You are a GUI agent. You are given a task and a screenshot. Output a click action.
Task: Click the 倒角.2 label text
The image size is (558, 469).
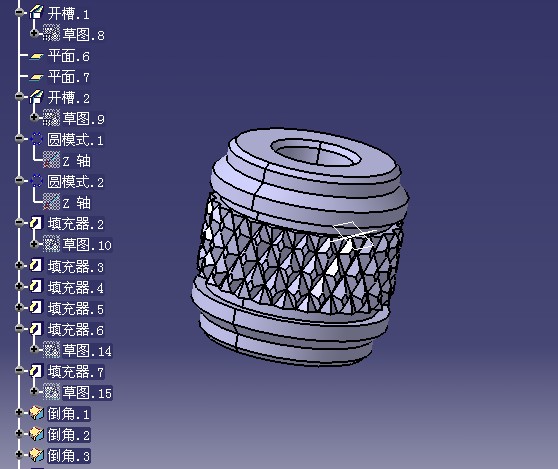[69, 435]
